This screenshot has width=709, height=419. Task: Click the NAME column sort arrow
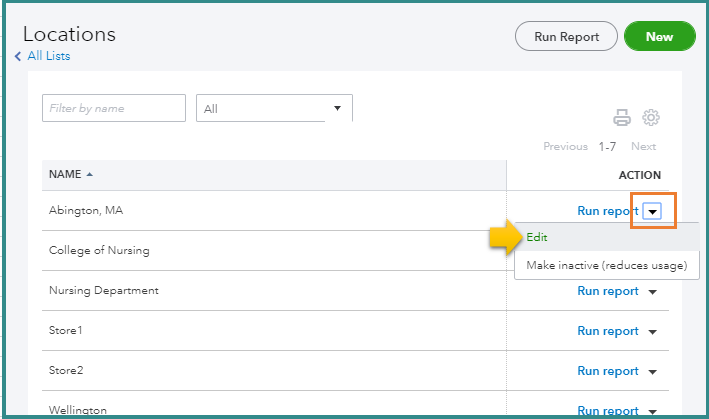tap(90, 175)
